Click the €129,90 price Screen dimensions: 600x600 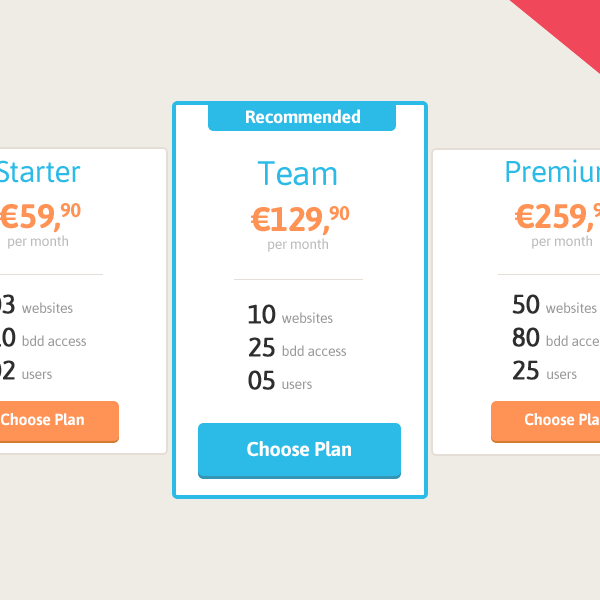click(x=299, y=217)
